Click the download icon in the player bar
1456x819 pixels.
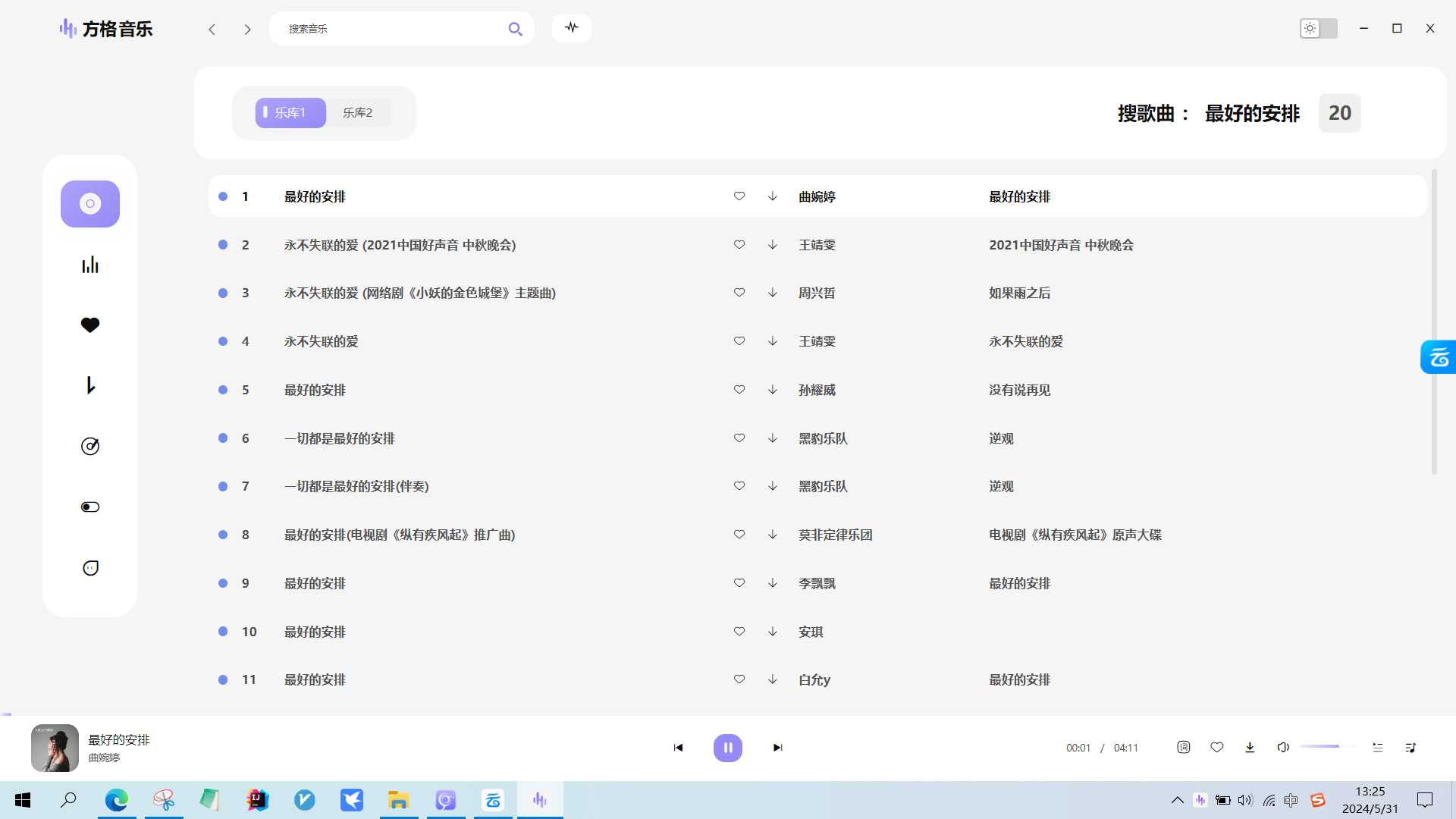pyautogui.click(x=1250, y=747)
